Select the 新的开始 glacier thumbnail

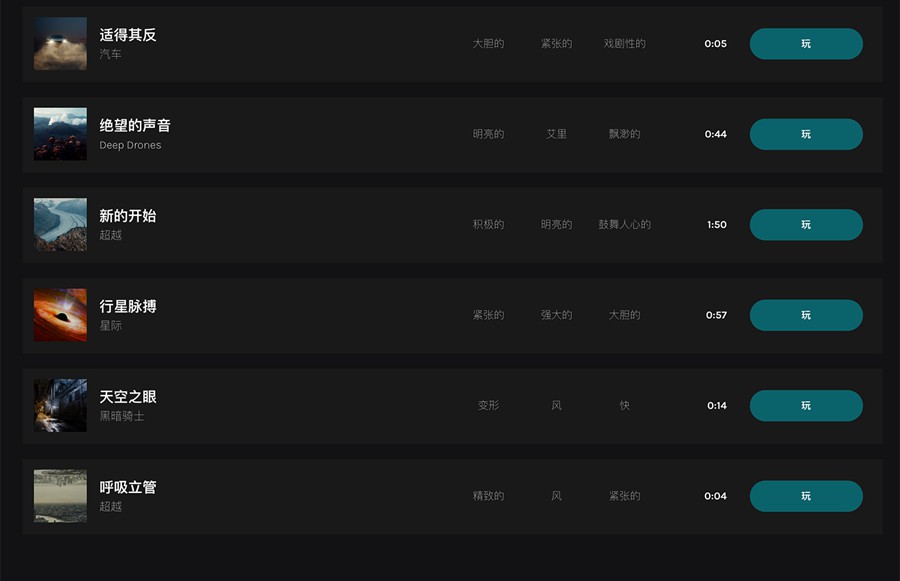[60, 225]
